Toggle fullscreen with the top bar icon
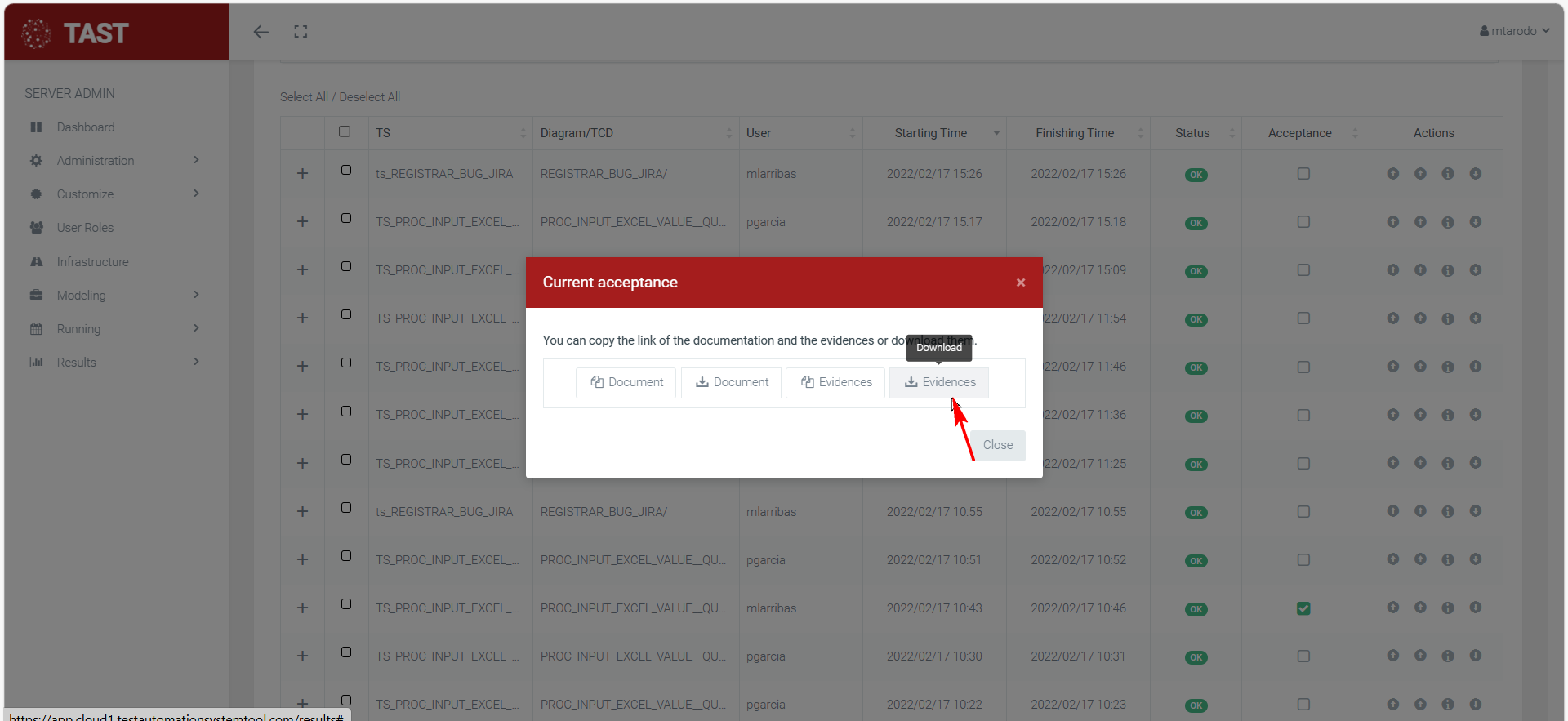 tap(301, 32)
